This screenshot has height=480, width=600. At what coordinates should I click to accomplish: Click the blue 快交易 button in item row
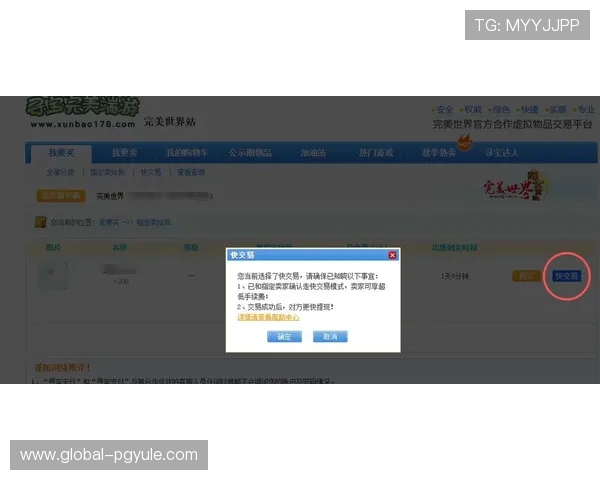click(x=567, y=276)
